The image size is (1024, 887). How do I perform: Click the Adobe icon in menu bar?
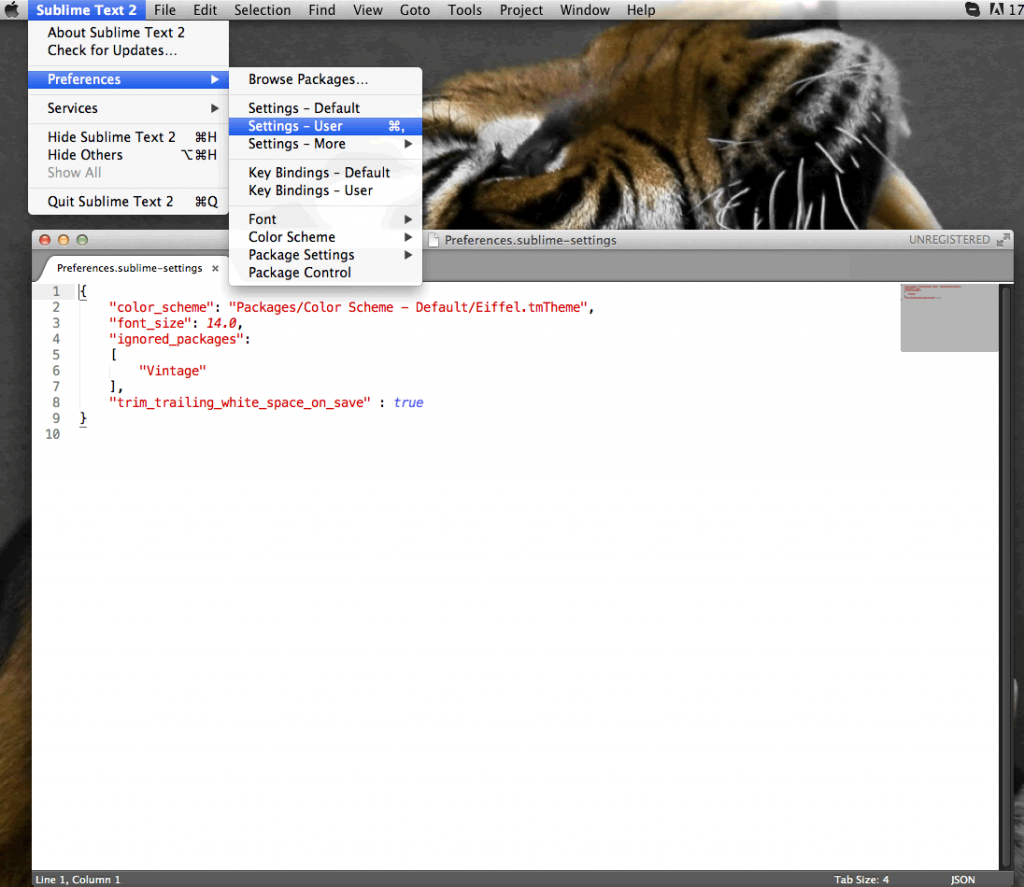click(x=996, y=10)
